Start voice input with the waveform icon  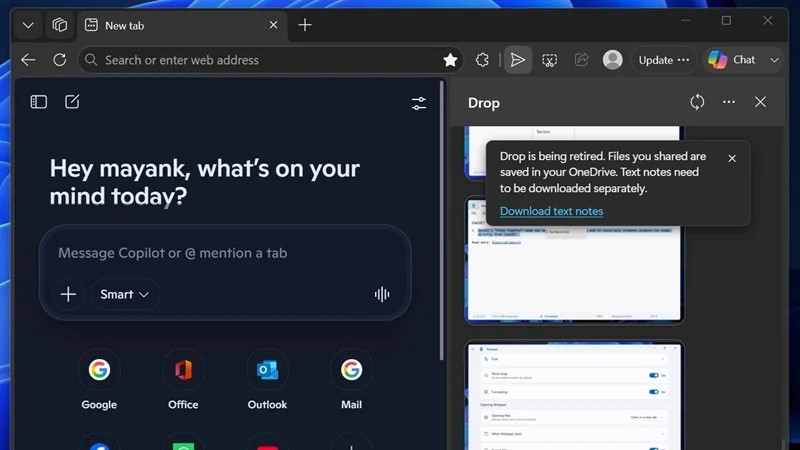[382, 294]
